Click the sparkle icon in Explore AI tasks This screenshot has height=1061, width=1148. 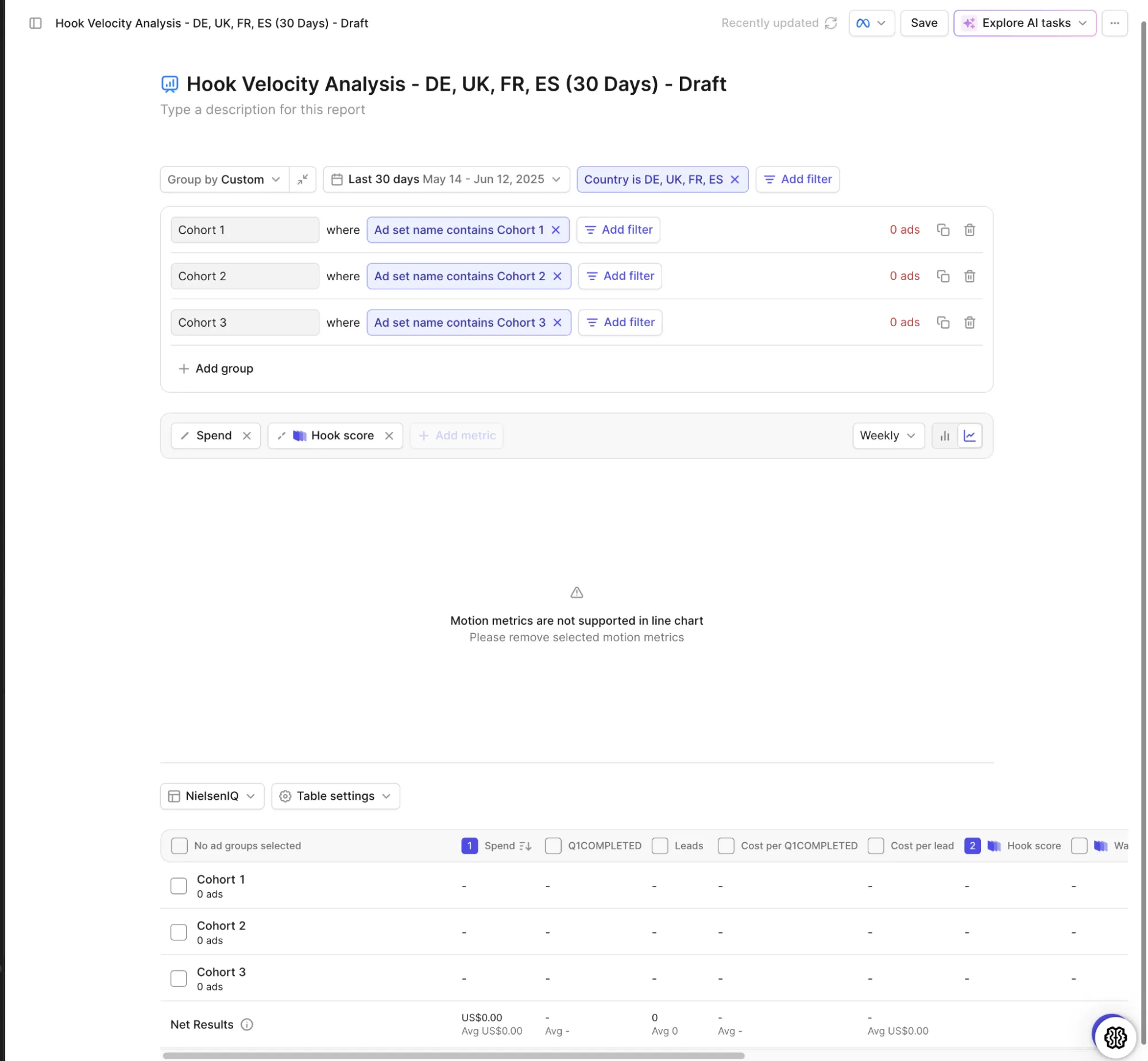(x=969, y=23)
